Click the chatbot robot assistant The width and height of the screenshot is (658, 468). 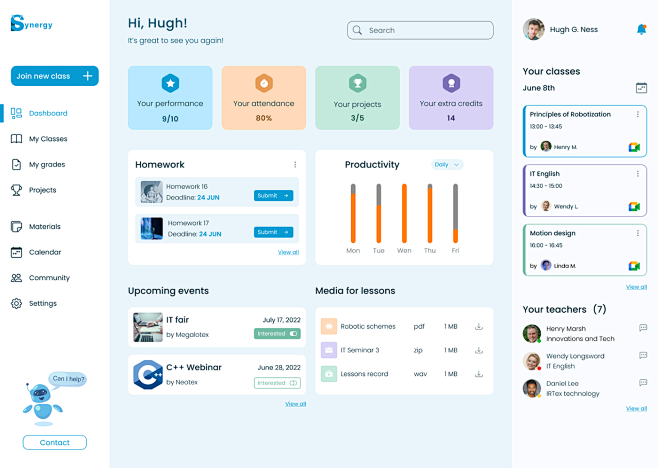click(x=42, y=404)
